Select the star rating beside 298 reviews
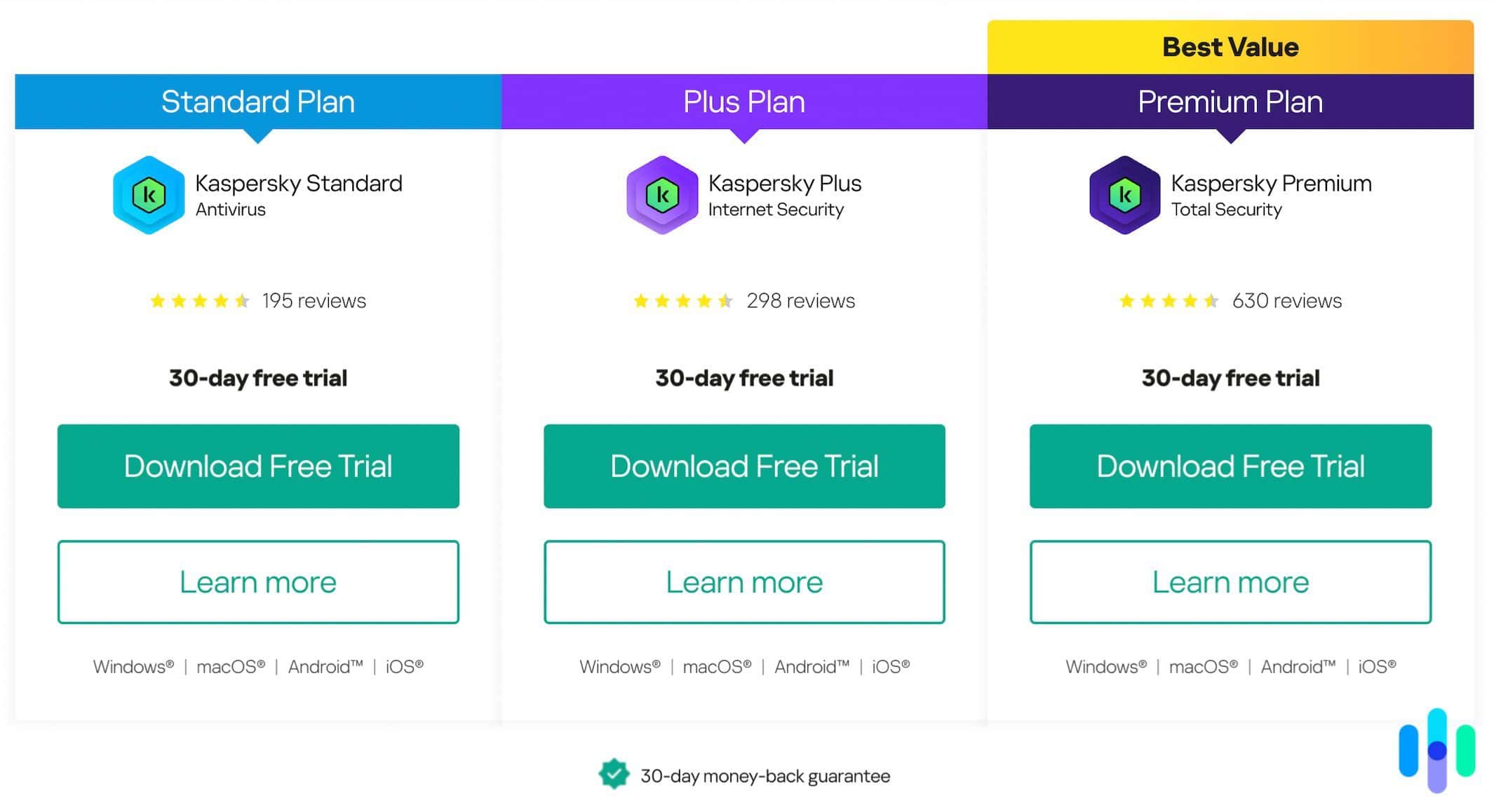 click(682, 301)
